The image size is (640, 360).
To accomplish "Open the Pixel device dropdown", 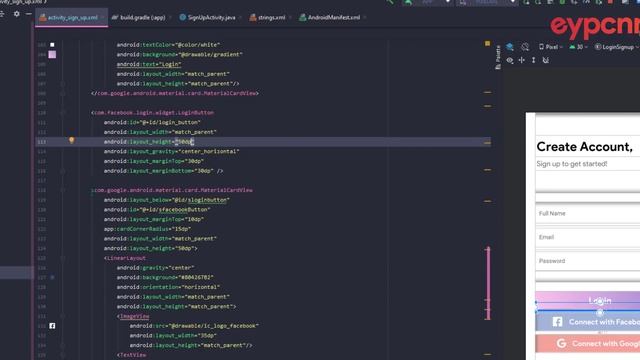I will [550, 47].
